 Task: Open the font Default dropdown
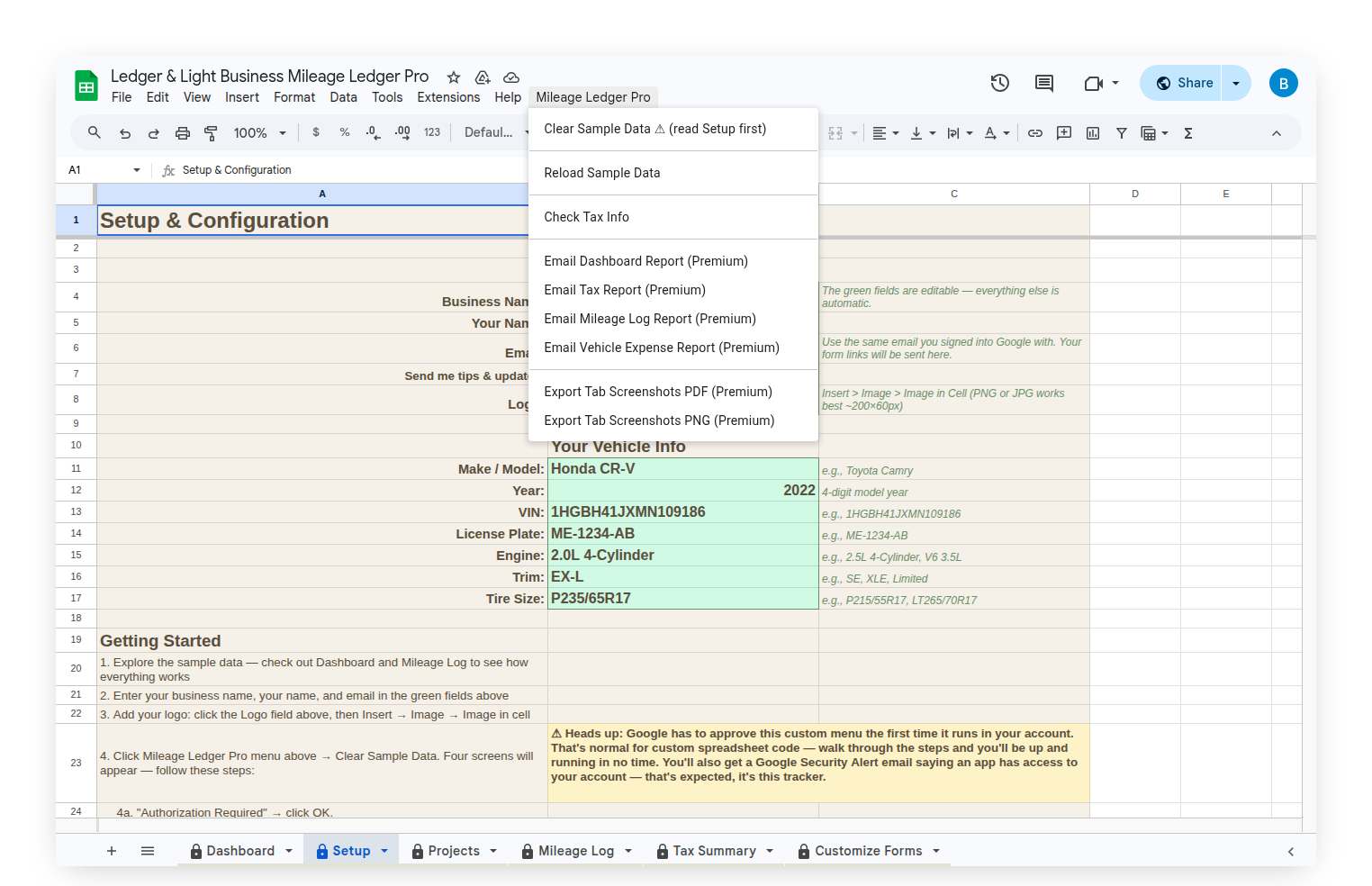coord(495,132)
